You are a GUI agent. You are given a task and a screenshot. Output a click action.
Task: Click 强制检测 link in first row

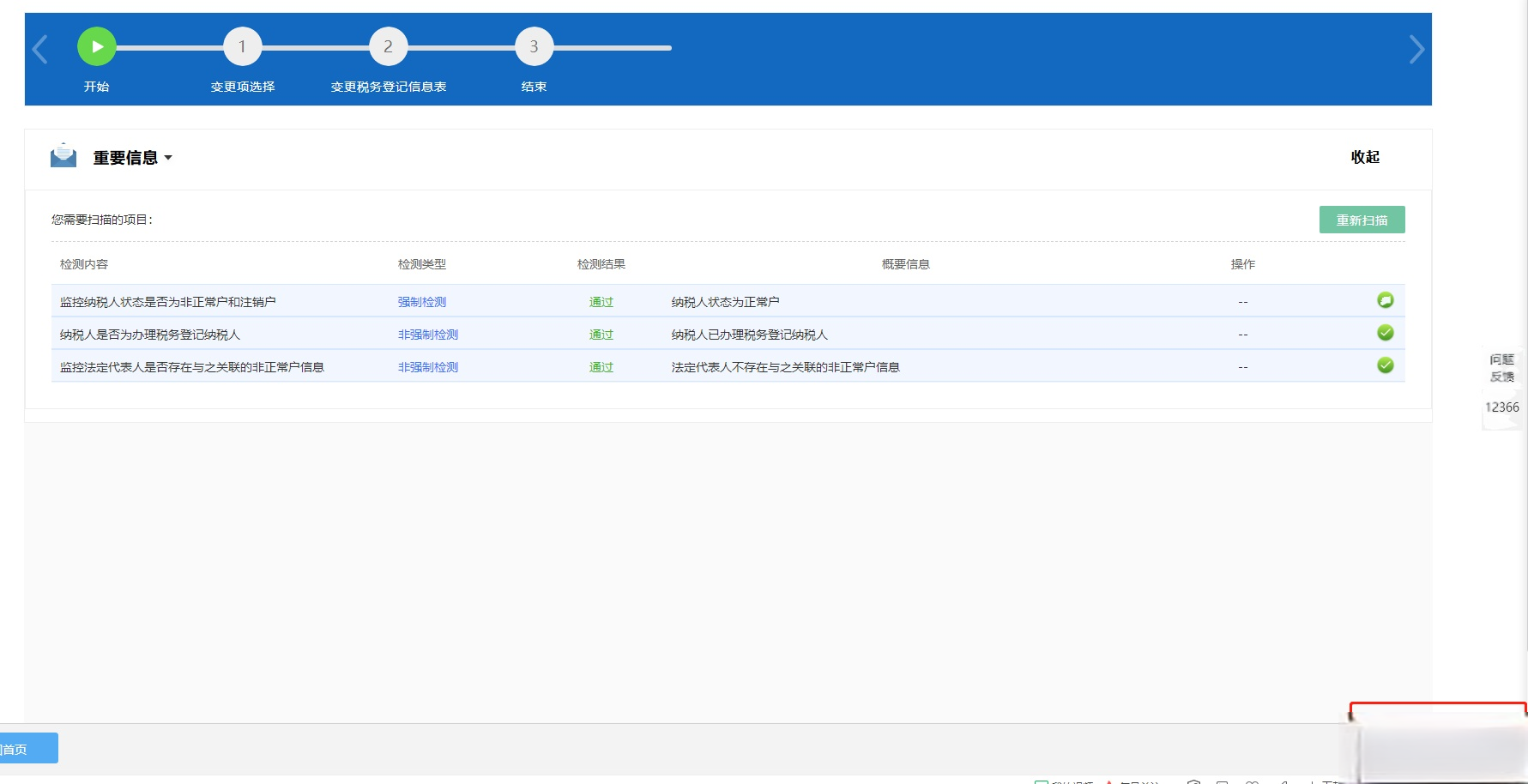[421, 302]
